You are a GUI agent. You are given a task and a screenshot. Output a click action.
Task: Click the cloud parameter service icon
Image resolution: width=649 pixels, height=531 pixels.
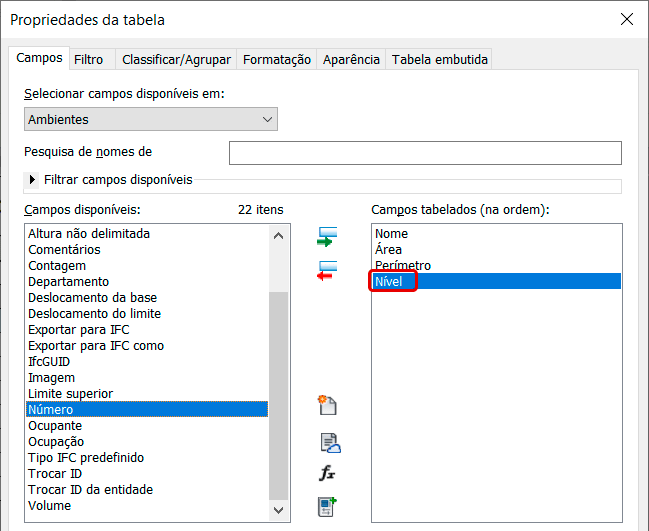(329, 442)
